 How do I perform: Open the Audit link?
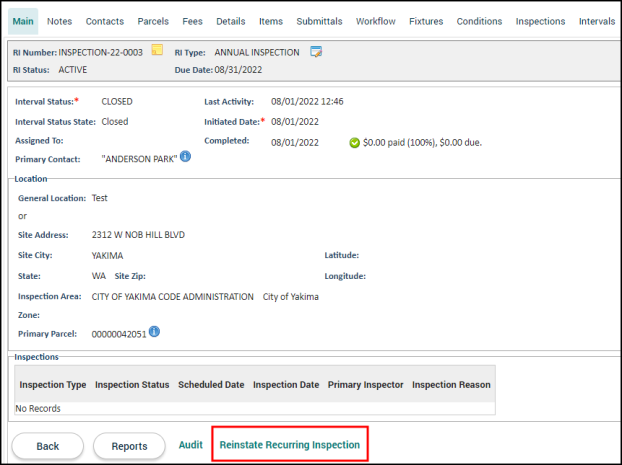click(x=191, y=445)
